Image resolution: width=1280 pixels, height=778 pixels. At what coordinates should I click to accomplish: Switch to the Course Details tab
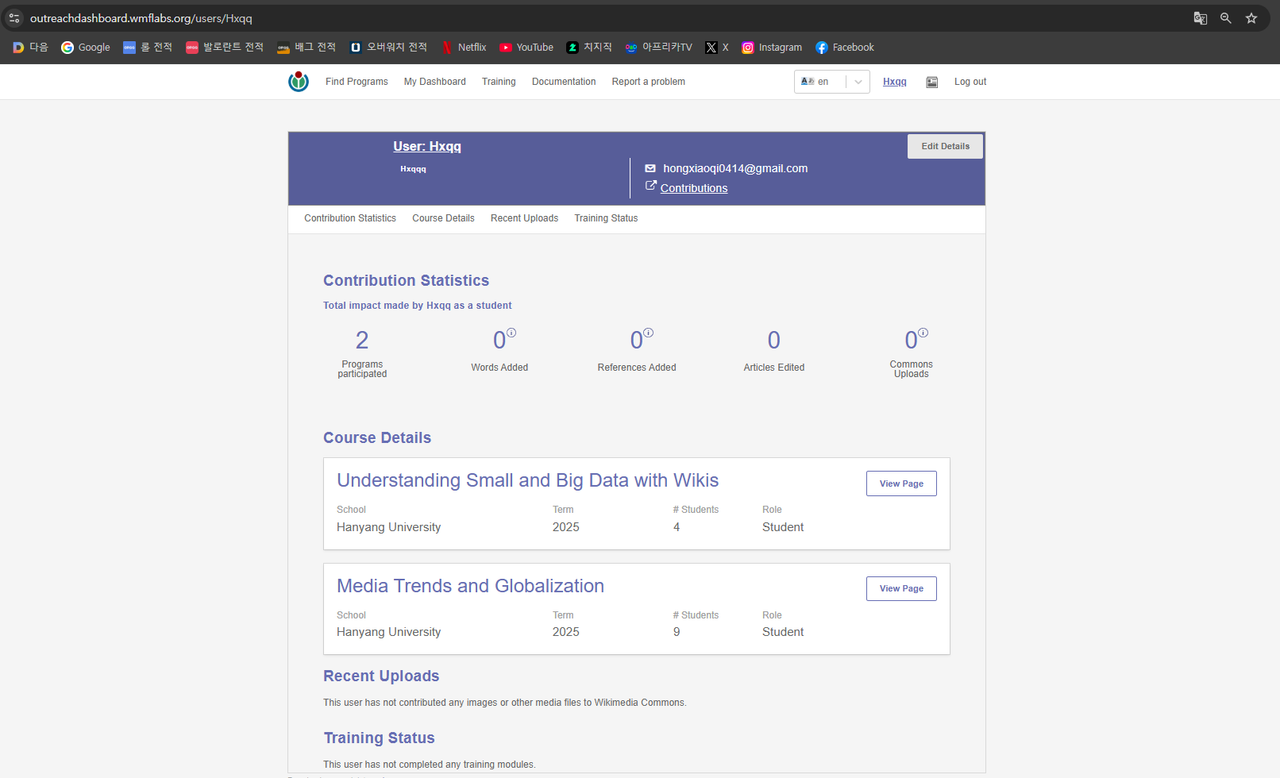(x=443, y=218)
